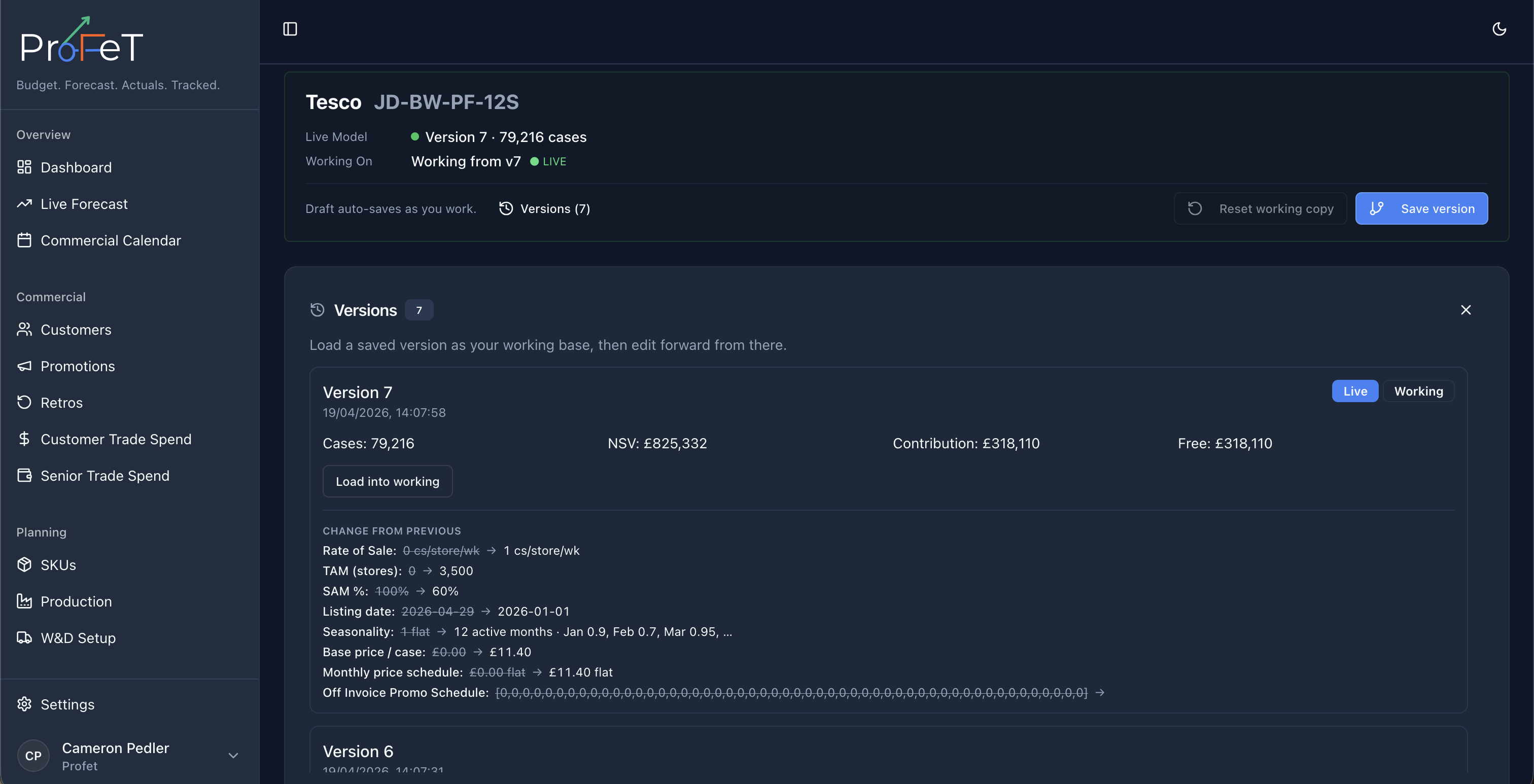Click the 'Cases: 79,216' value

coord(369,444)
